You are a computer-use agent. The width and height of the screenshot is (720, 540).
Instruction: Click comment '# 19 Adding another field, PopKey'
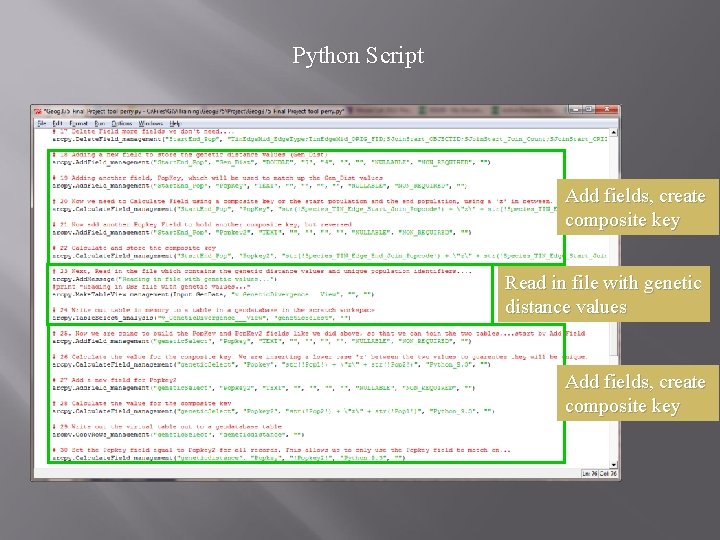tap(217, 178)
